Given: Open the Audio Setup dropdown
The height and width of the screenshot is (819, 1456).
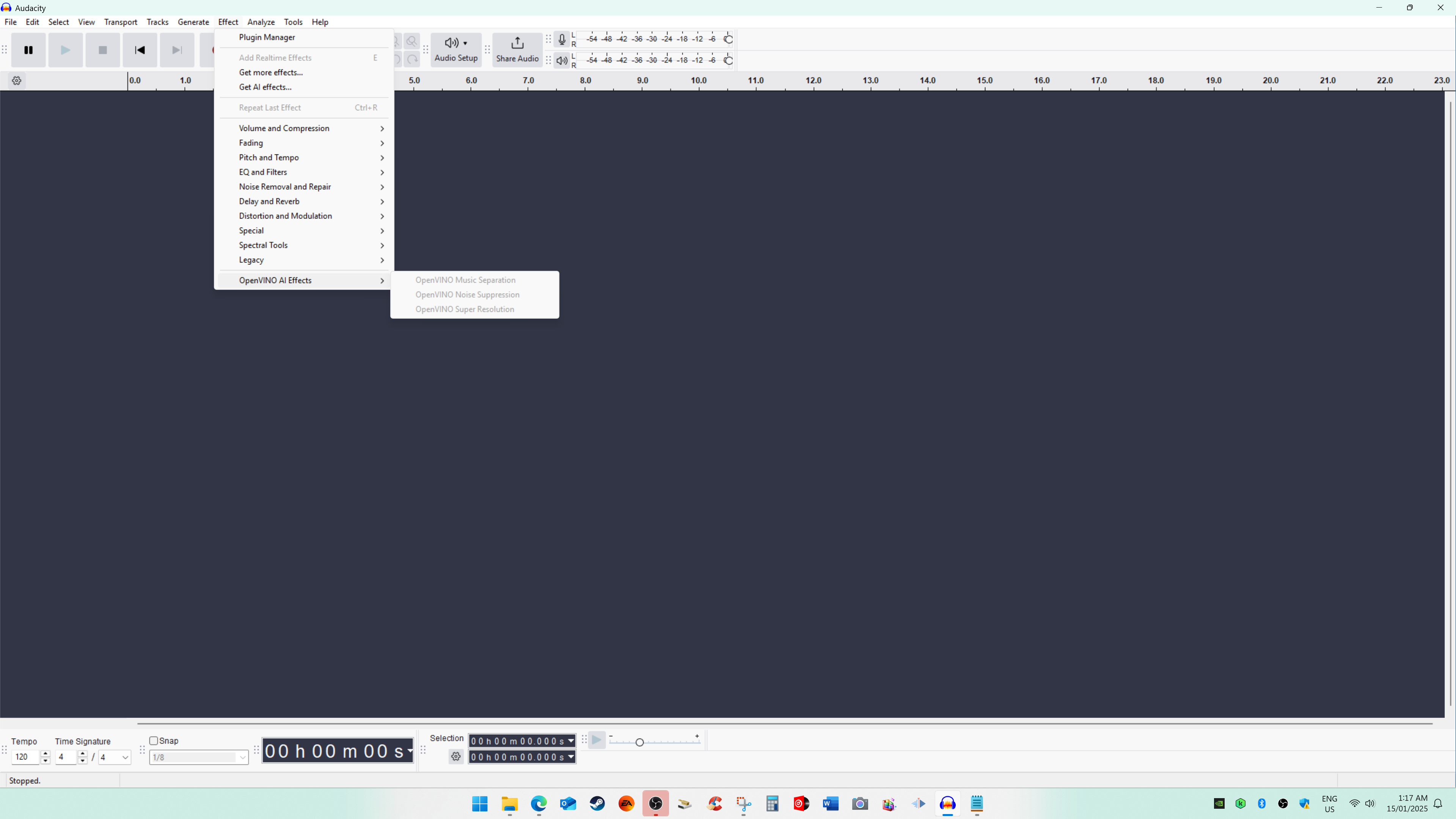Looking at the screenshot, I should pyautogui.click(x=455, y=50).
